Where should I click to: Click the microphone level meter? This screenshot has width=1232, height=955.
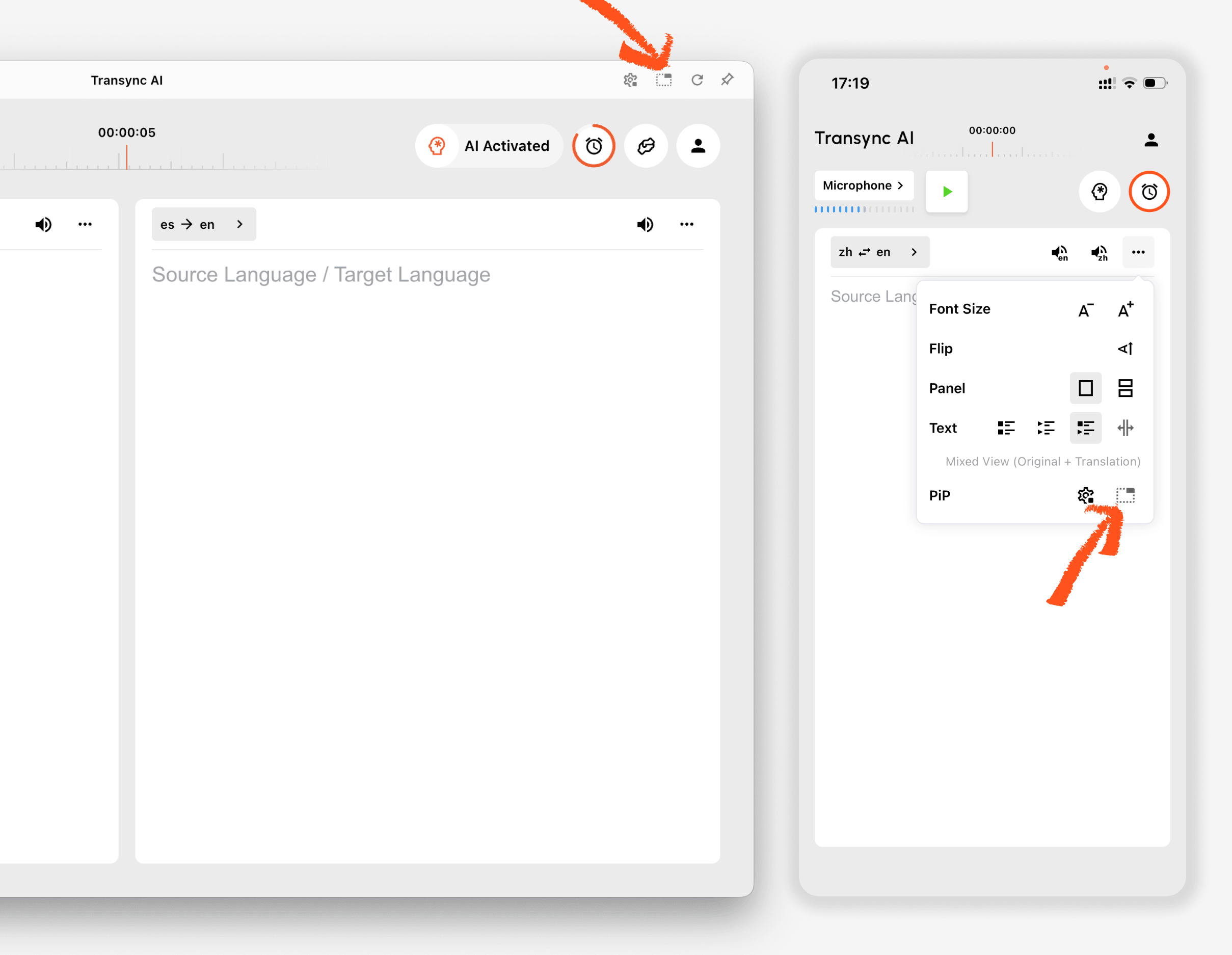click(x=864, y=209)
